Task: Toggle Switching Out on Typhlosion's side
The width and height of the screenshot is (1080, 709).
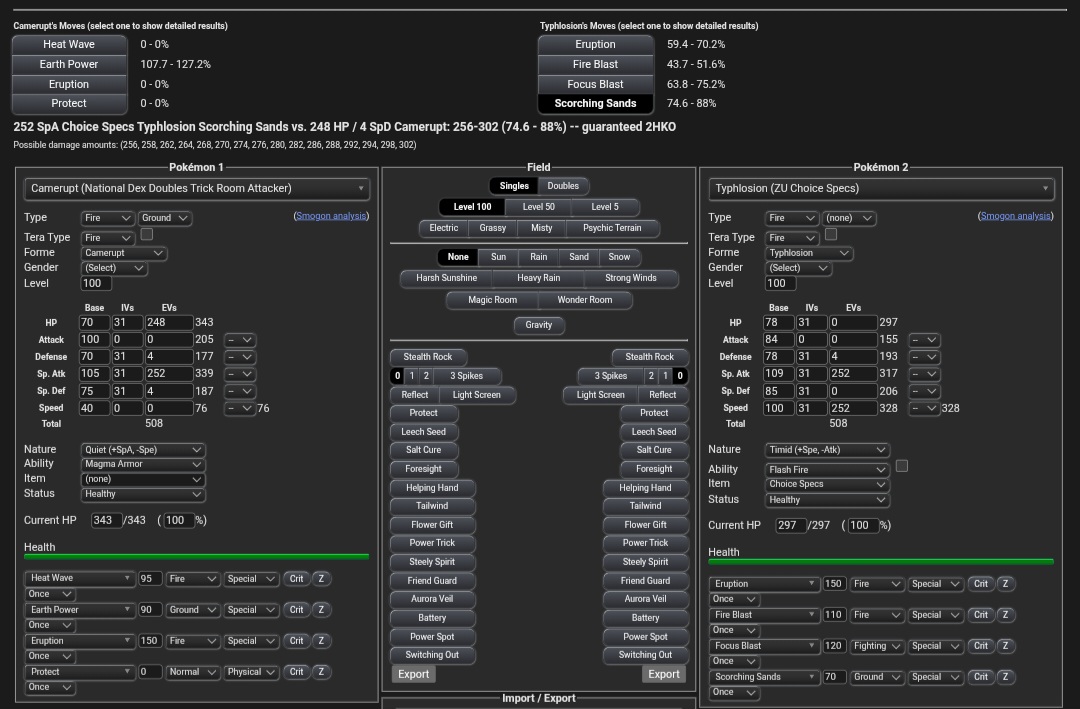Action: 645,655
